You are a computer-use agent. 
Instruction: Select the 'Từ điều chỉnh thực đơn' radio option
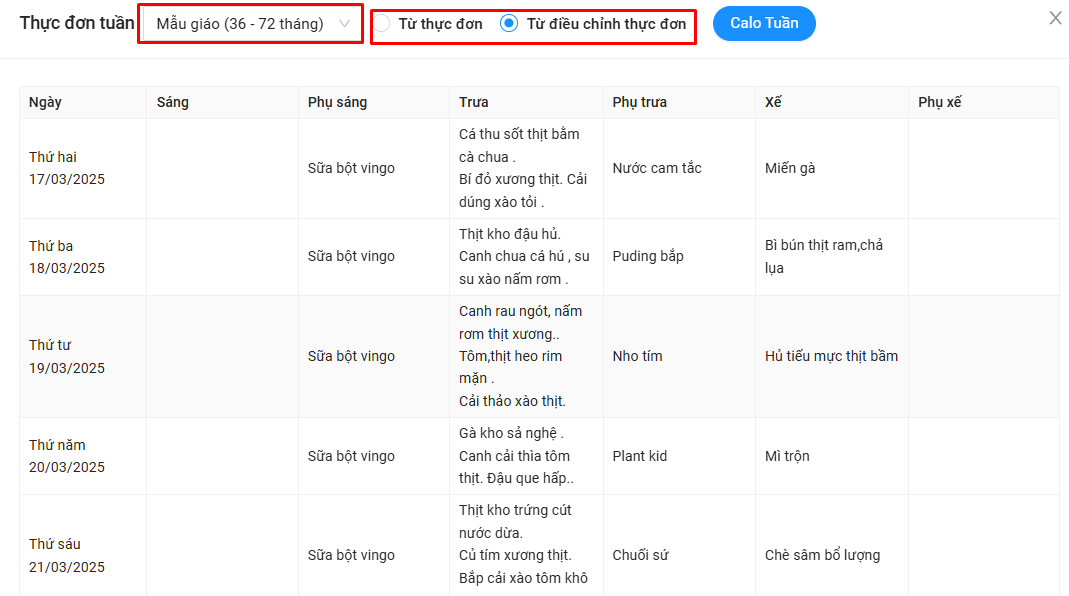click(509, 24)
